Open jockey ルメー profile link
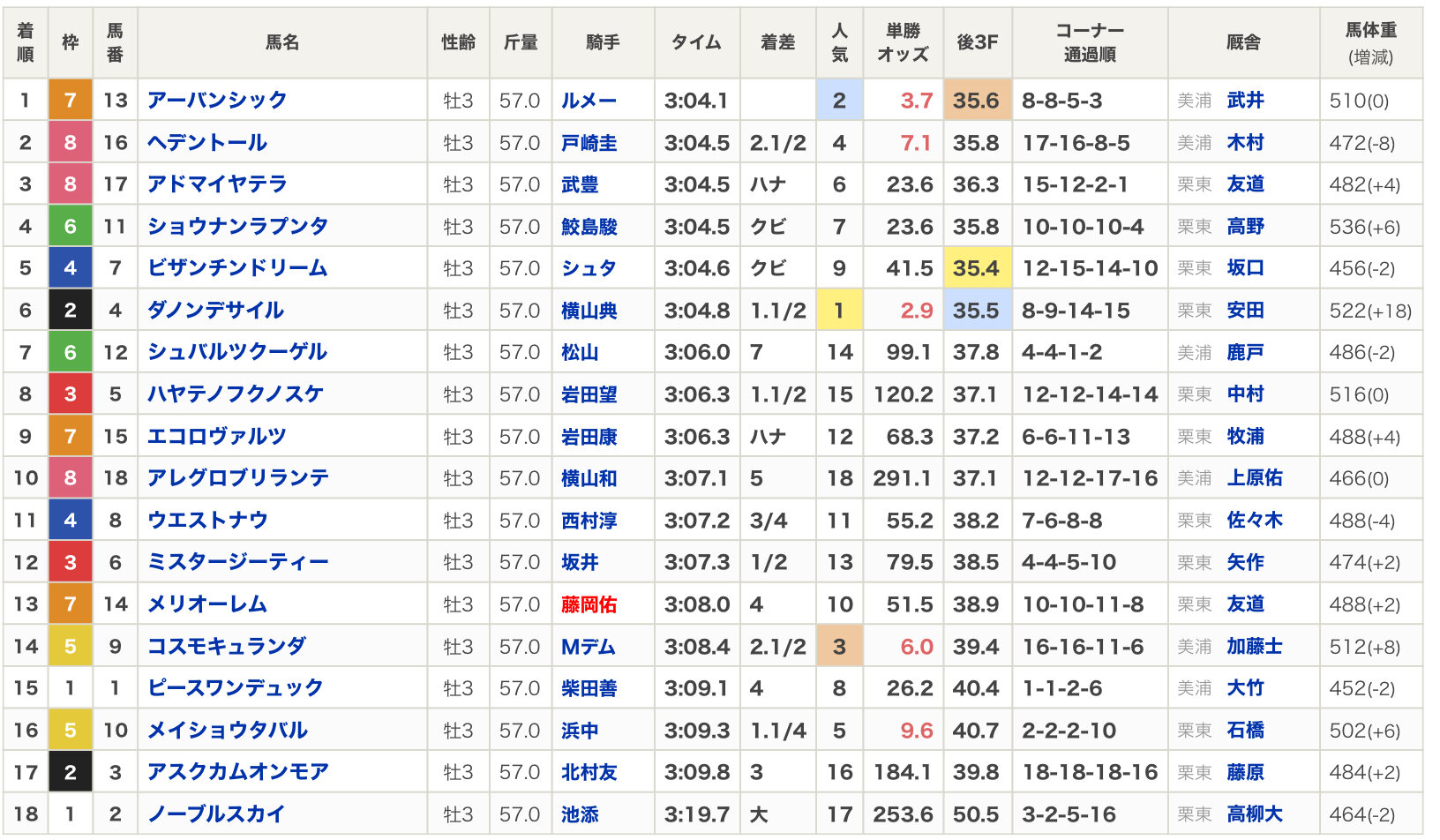This screenshot has width=1440, height=840. point(589,101)
